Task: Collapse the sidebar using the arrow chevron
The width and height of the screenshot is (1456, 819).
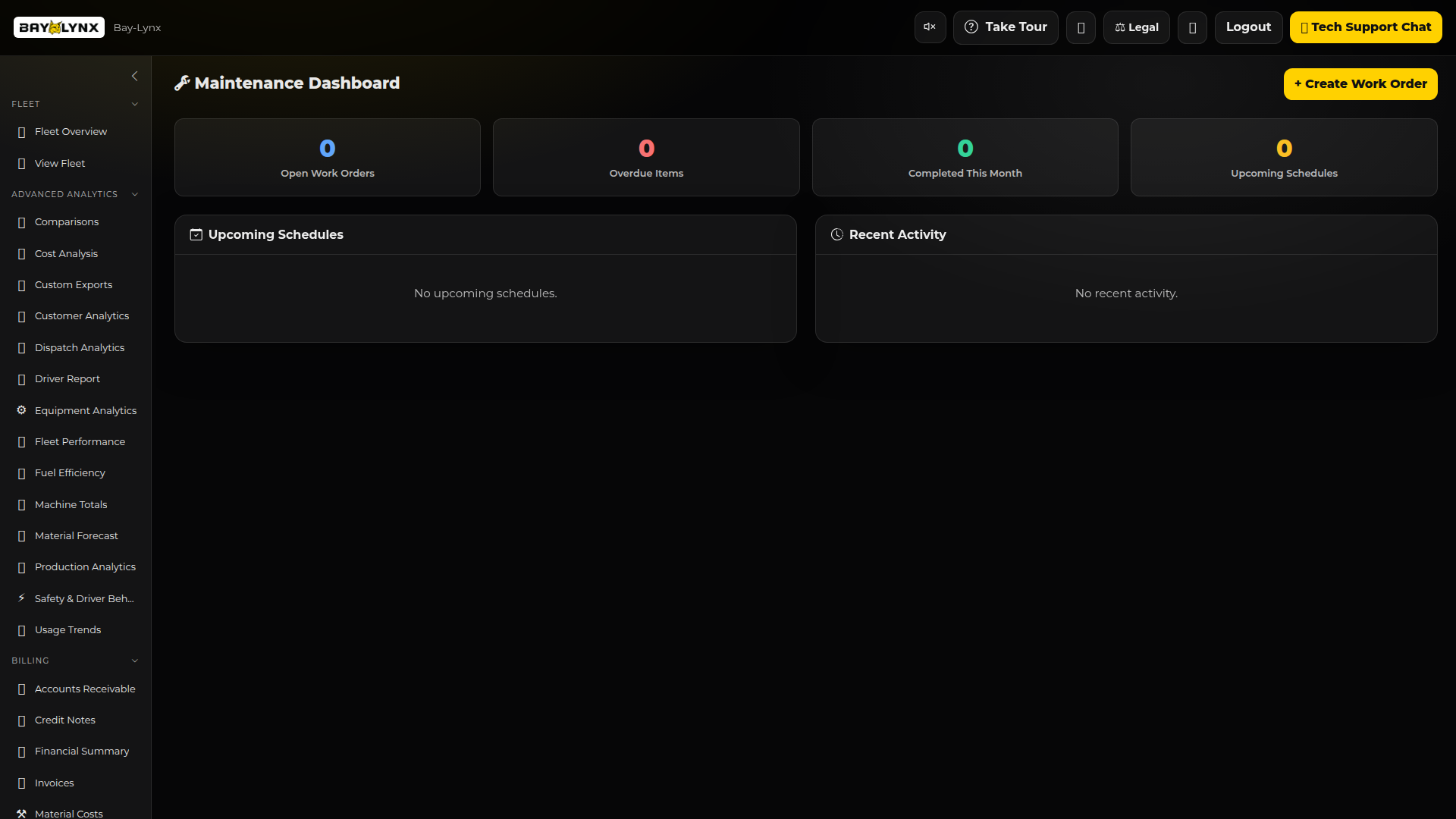Action: tap(135, 76)
